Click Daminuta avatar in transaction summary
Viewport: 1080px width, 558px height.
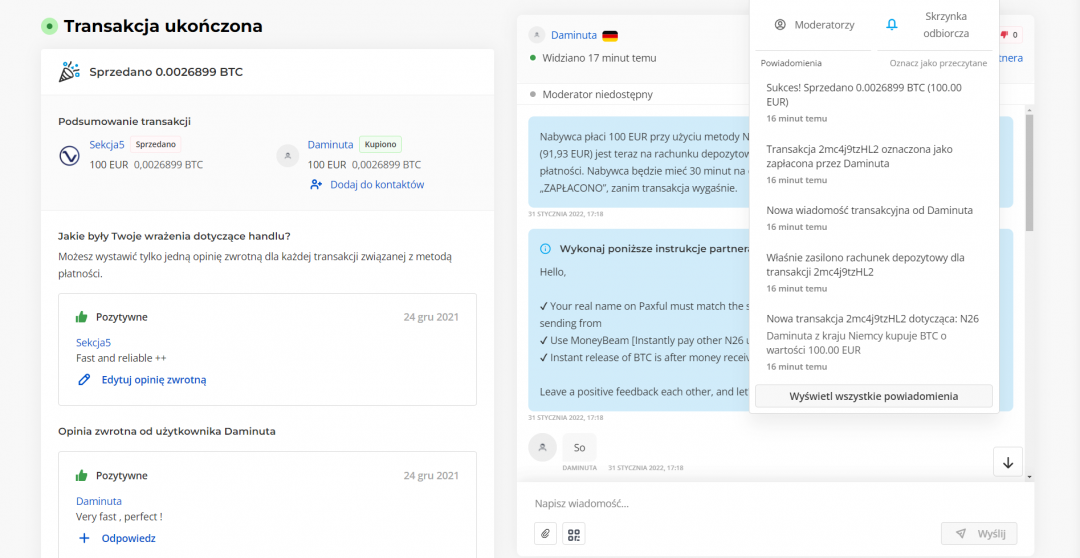pyautogui.click(x=288, y=155)
